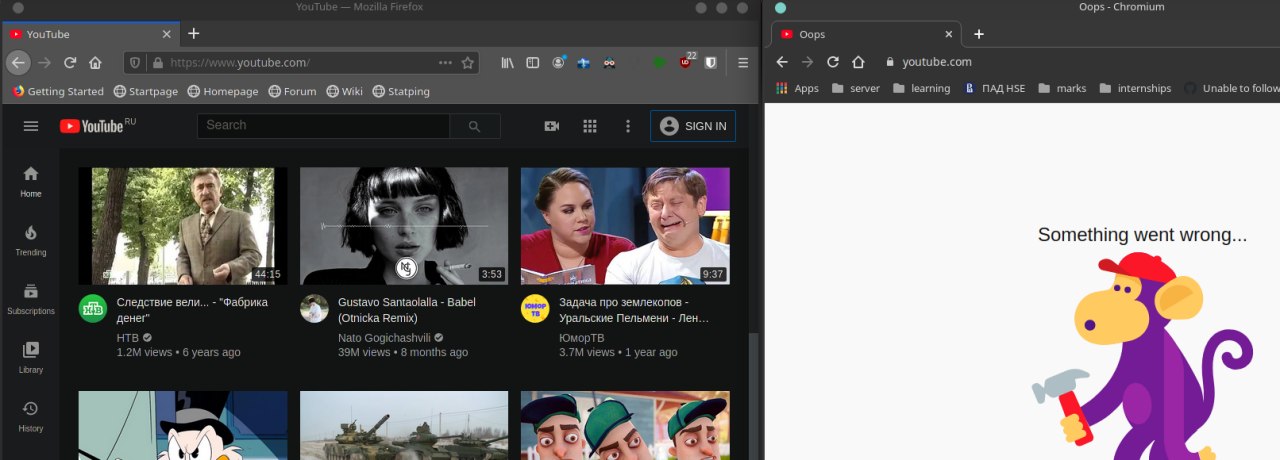The image size is (1280, 460).
Task: Open the Gustavo Santaolalla Babel video thumbnail
Action: (404, 226)
